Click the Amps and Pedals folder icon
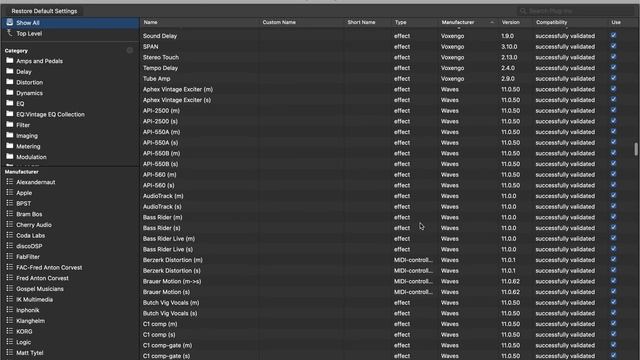The width and height of the screenshot is (640, 360). pyautogui.click(x=10, y=60)
